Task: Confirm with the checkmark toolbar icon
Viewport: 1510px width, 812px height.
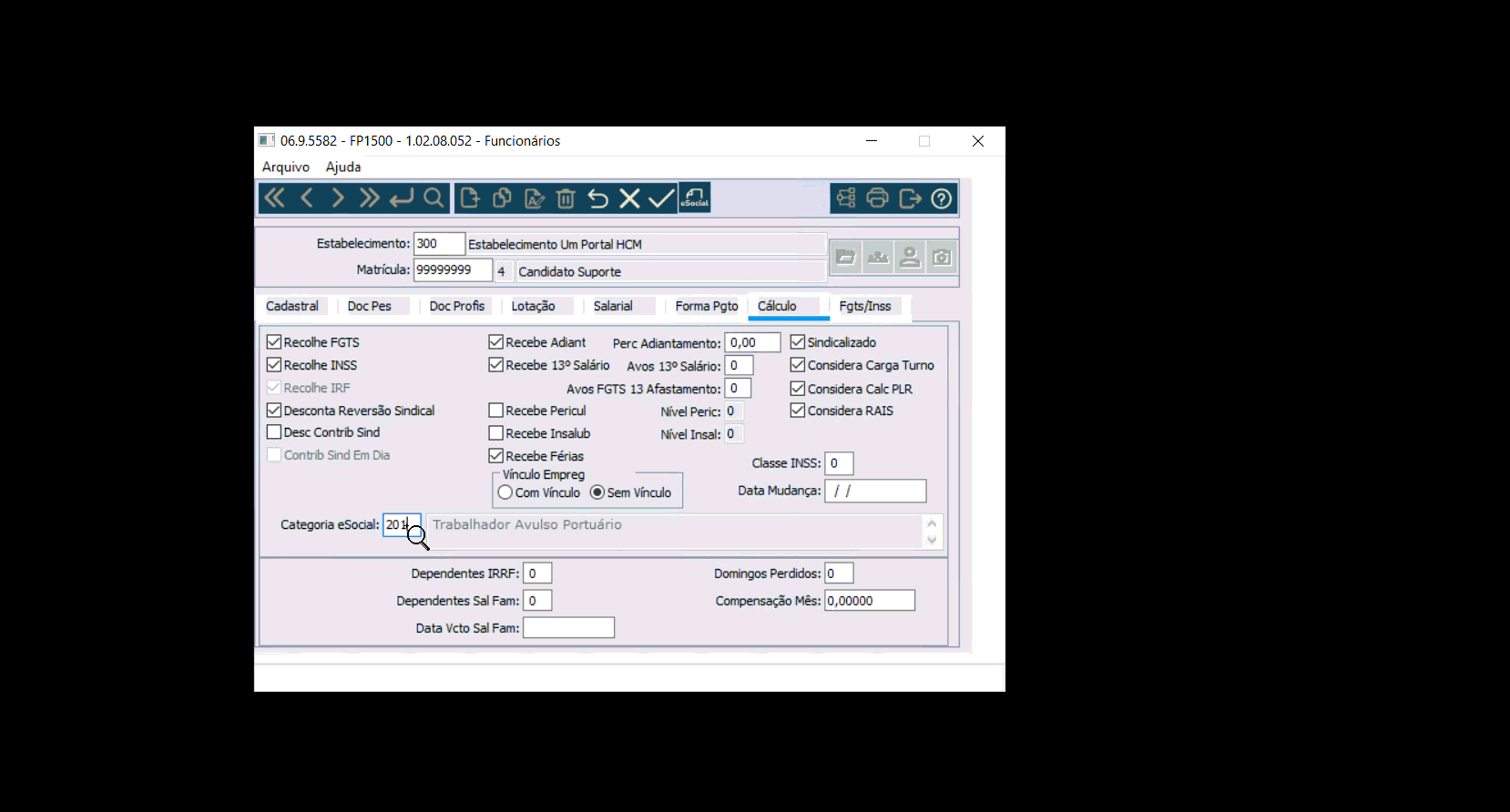Action: coord(661,198)
